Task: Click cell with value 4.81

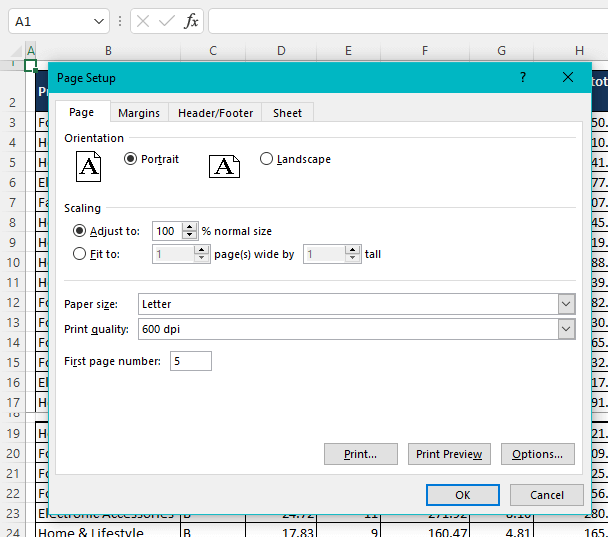Action: click(501, 531)
